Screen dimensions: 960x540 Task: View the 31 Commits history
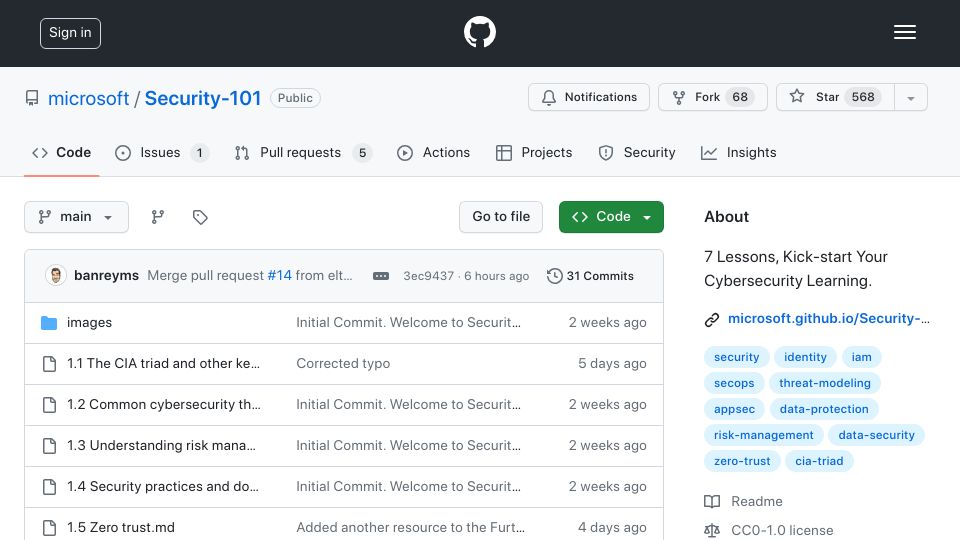[x=590, y=276]
